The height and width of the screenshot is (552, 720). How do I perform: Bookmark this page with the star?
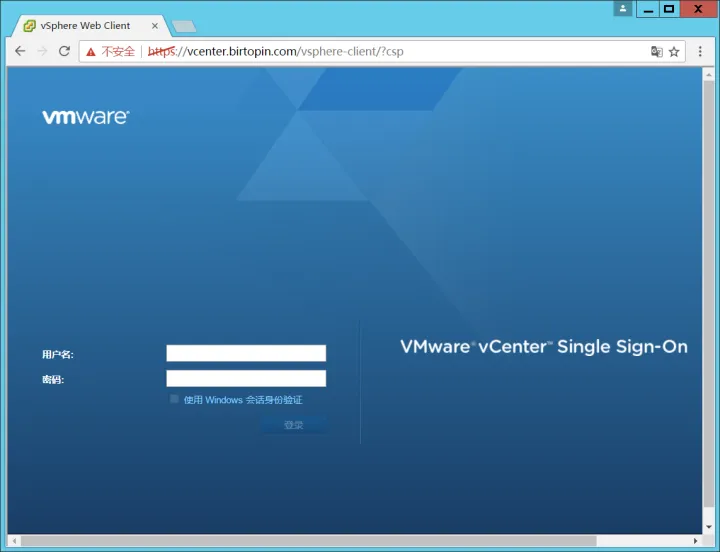pos(674,51)
